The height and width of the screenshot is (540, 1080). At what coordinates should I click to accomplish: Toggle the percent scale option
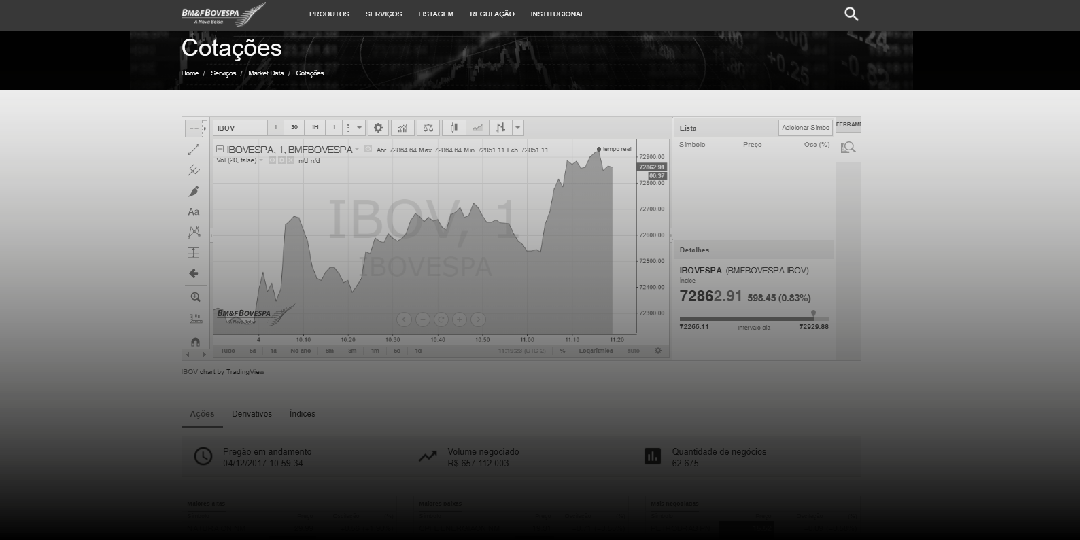coord(563,351)
